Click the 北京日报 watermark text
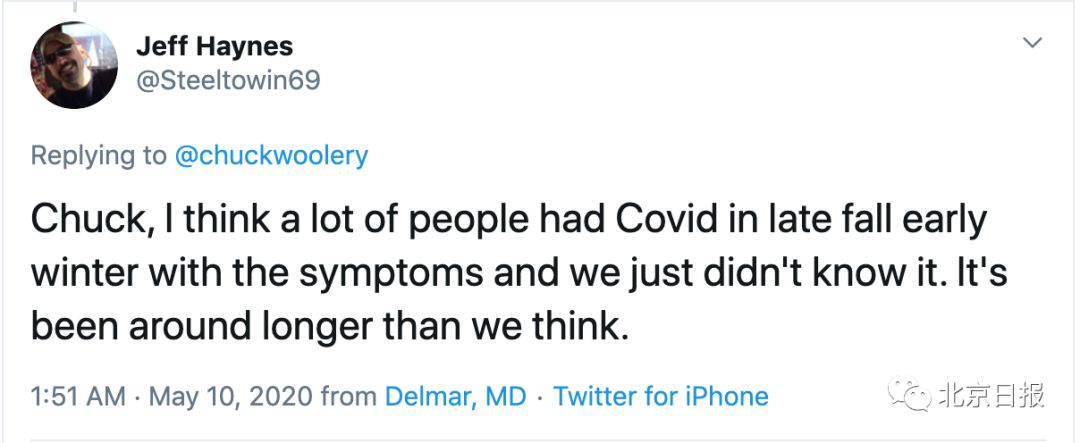 pos(990,395)
